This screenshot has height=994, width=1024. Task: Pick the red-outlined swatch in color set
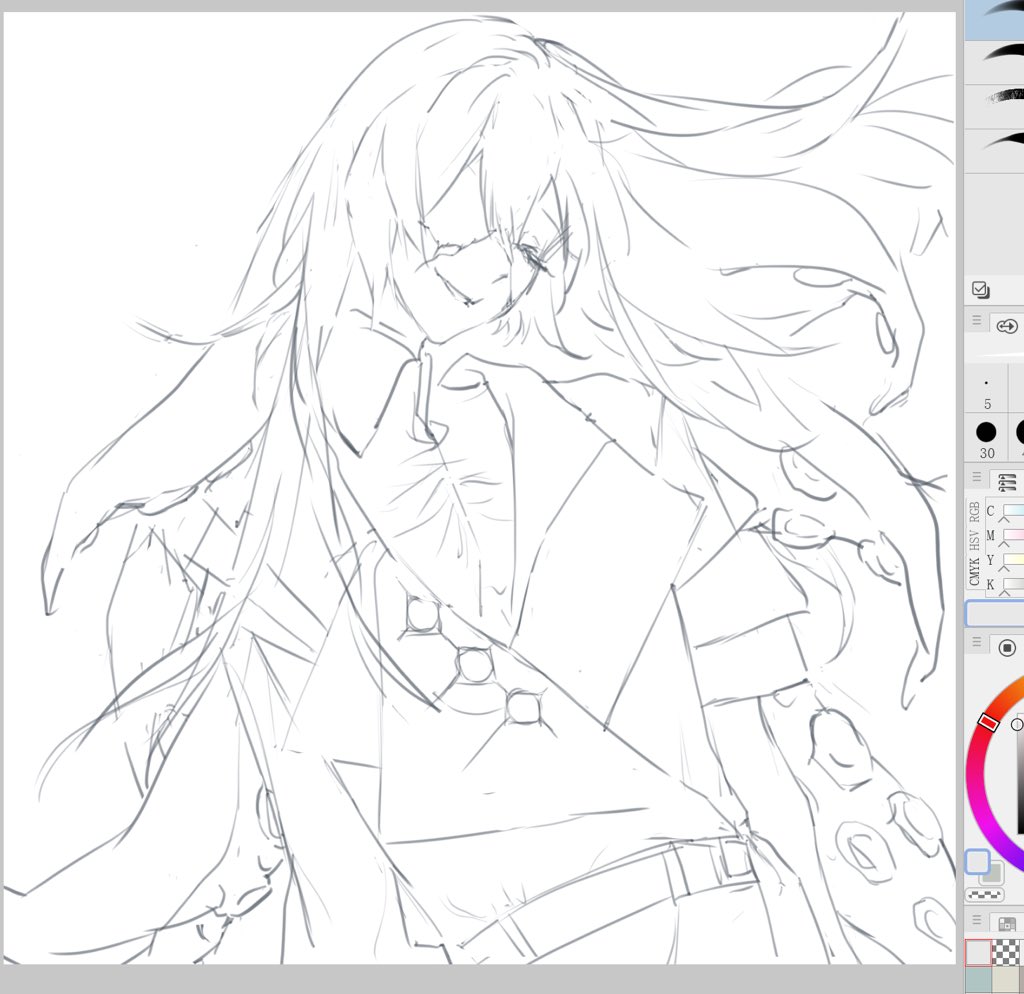coord(978,953)
